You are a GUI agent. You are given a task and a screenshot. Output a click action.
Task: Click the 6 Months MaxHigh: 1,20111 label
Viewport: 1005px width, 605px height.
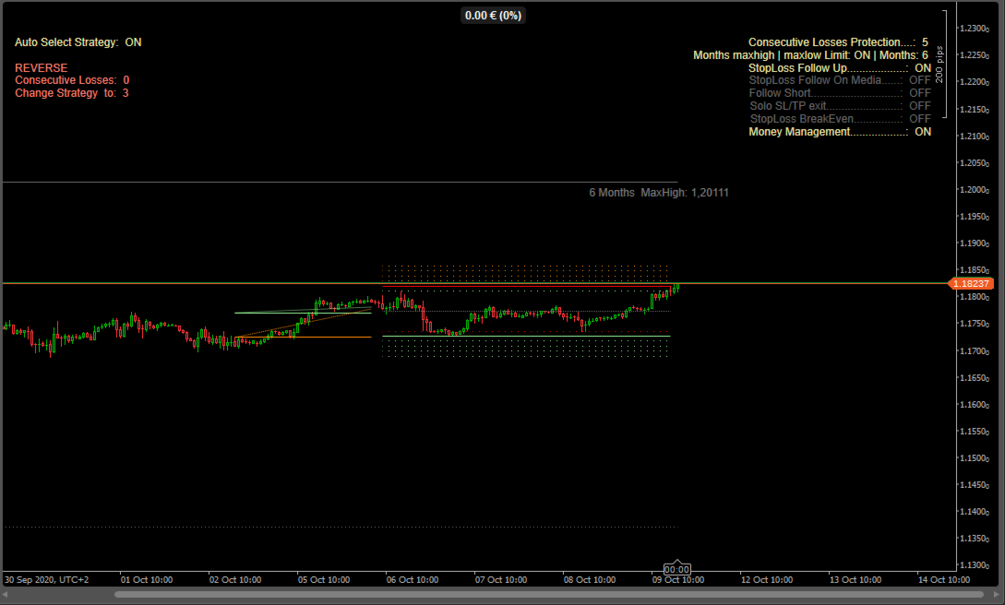pyautogui.click(x=659, y=192)
